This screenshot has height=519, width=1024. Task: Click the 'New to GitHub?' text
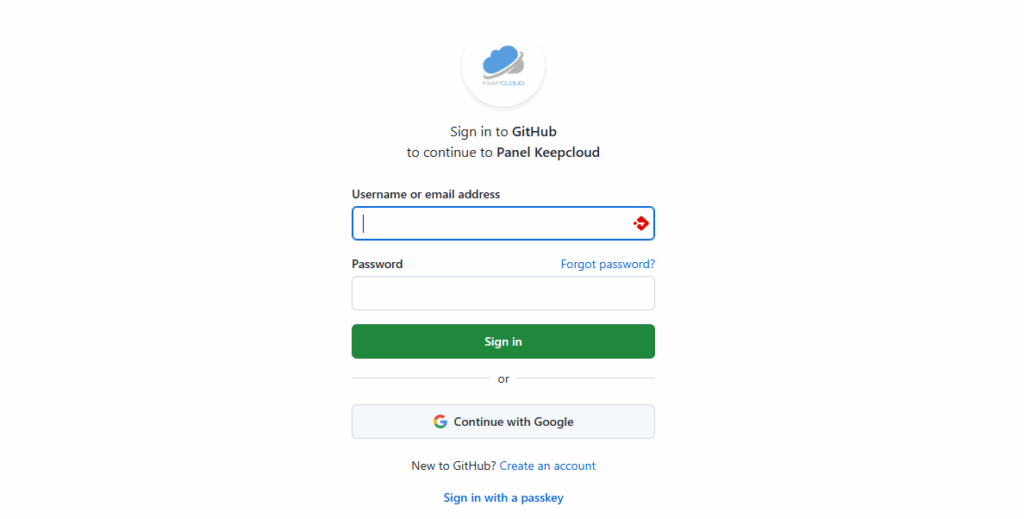(453, 465)
